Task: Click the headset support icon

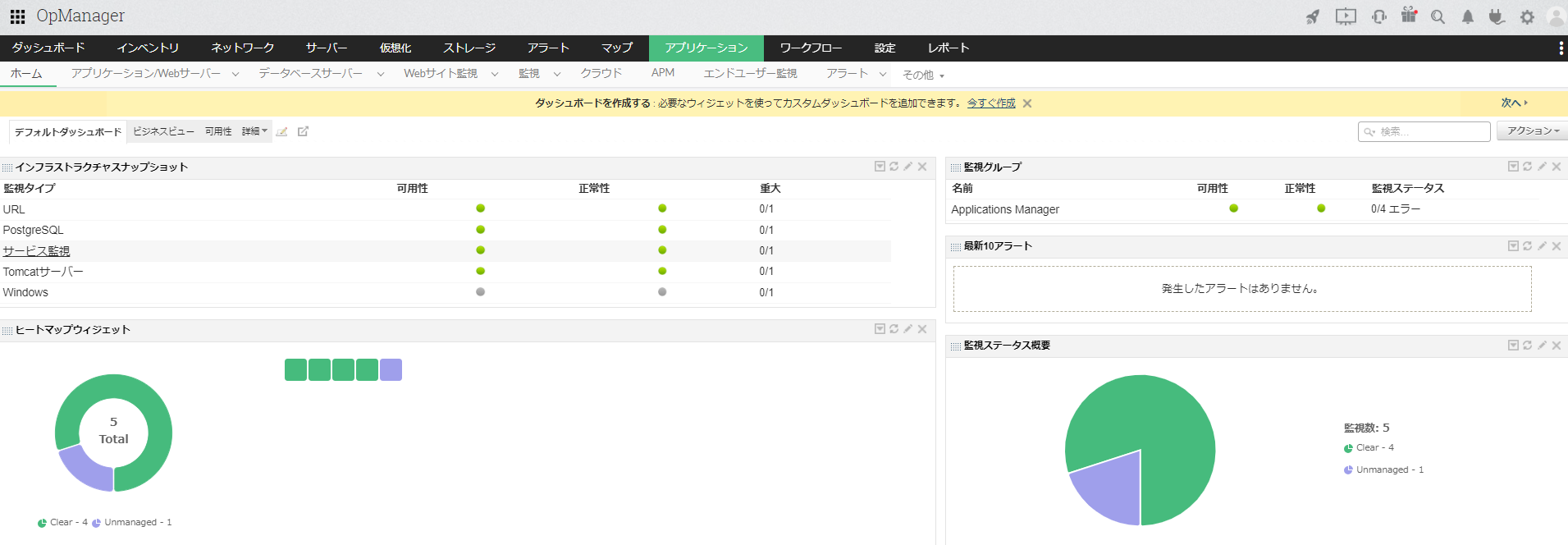Action: click(1379, 17)
